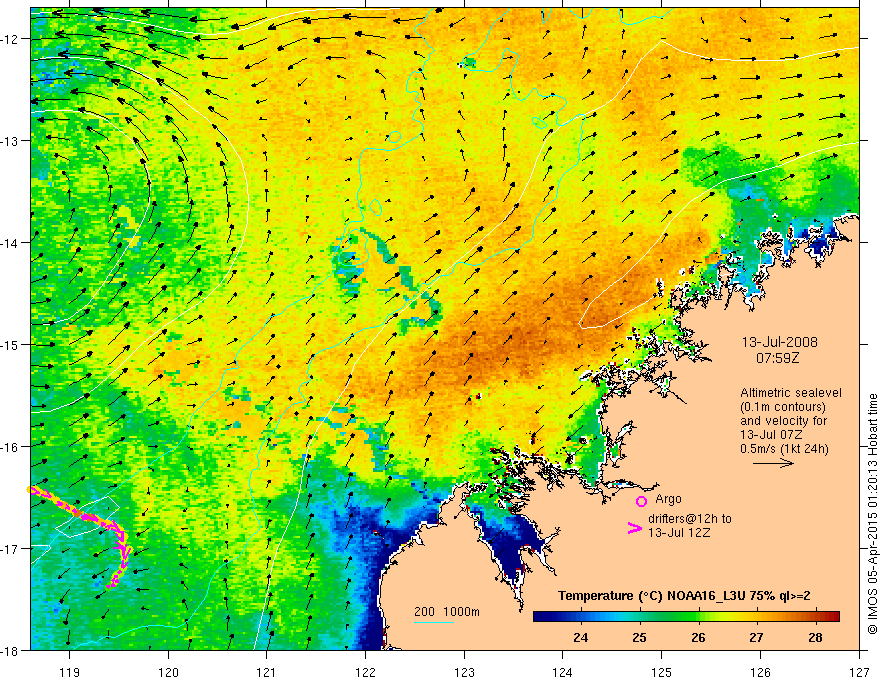Click latitude axis label -13
The width and height of the screenshot is (880, 680).
click(x=11, y=141)
